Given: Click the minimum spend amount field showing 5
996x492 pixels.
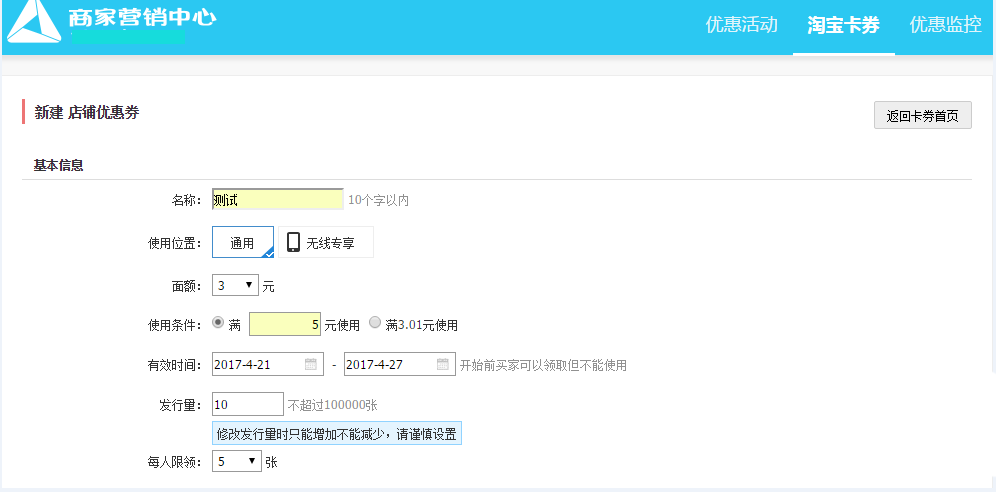Looking at the screenshot, I should pyautogui.click(x=285, y=324).
